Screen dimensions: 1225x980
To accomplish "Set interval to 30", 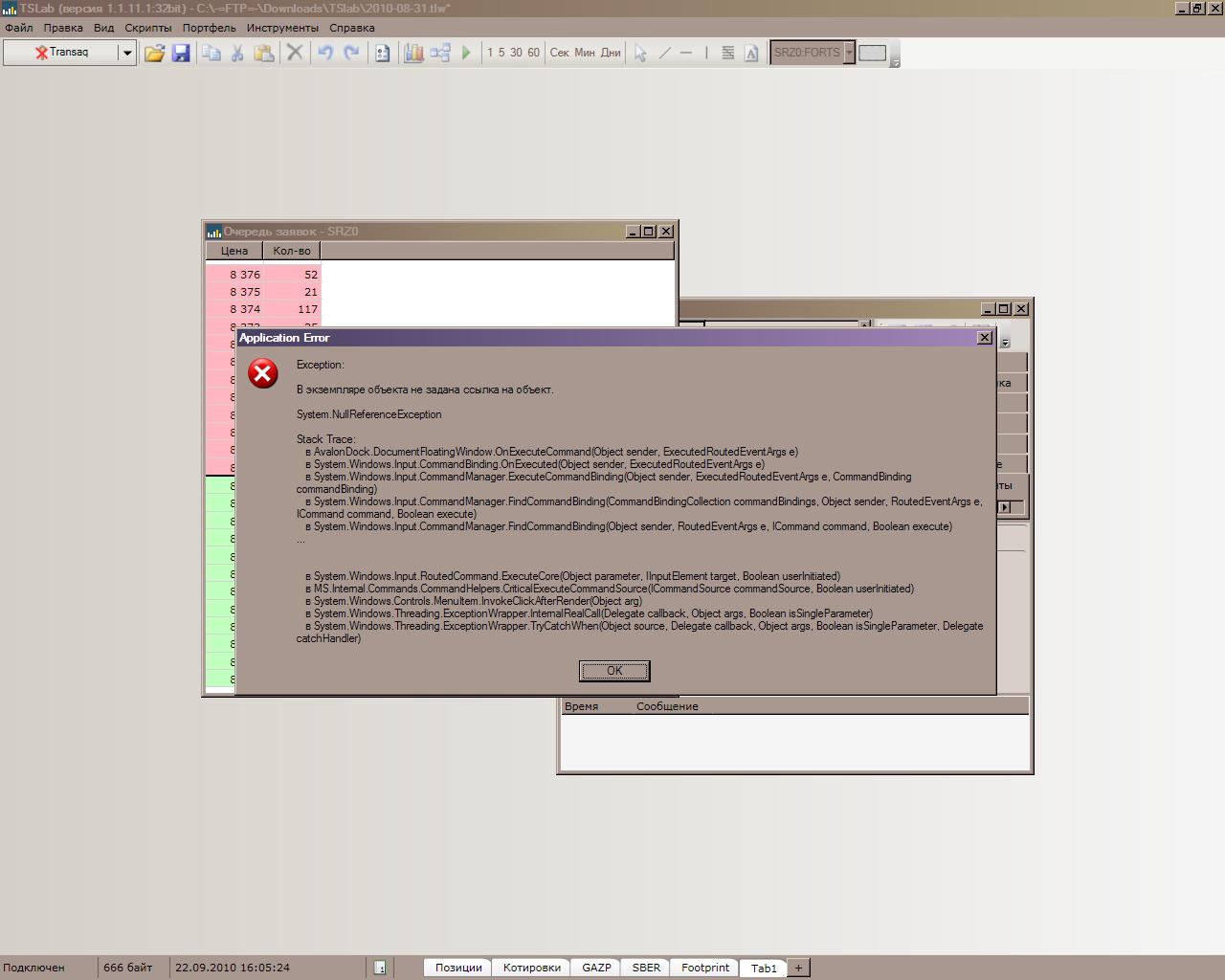I will click(x=516, y=53).
